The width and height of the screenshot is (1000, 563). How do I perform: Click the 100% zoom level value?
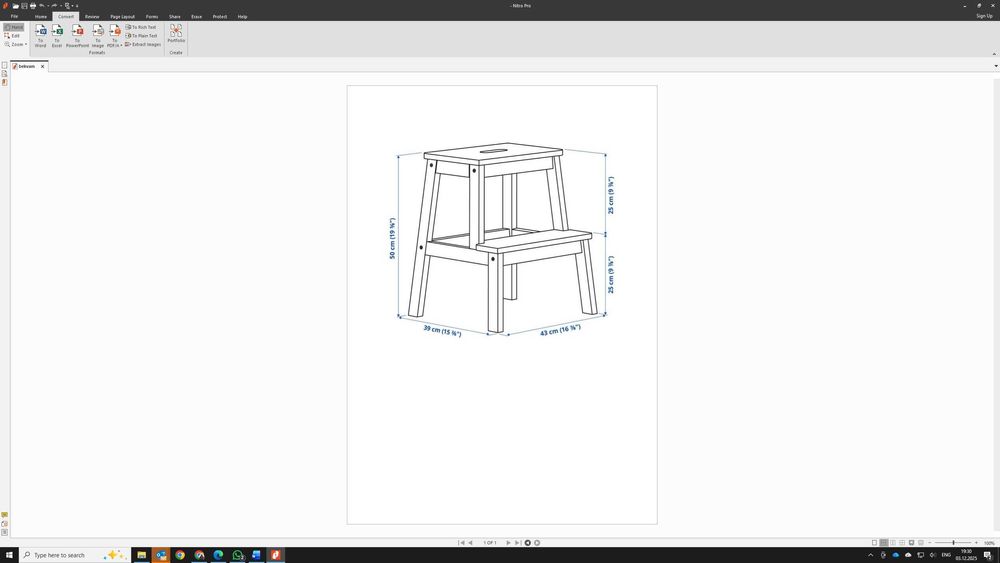pyautogui.click(x=989, y=543)
